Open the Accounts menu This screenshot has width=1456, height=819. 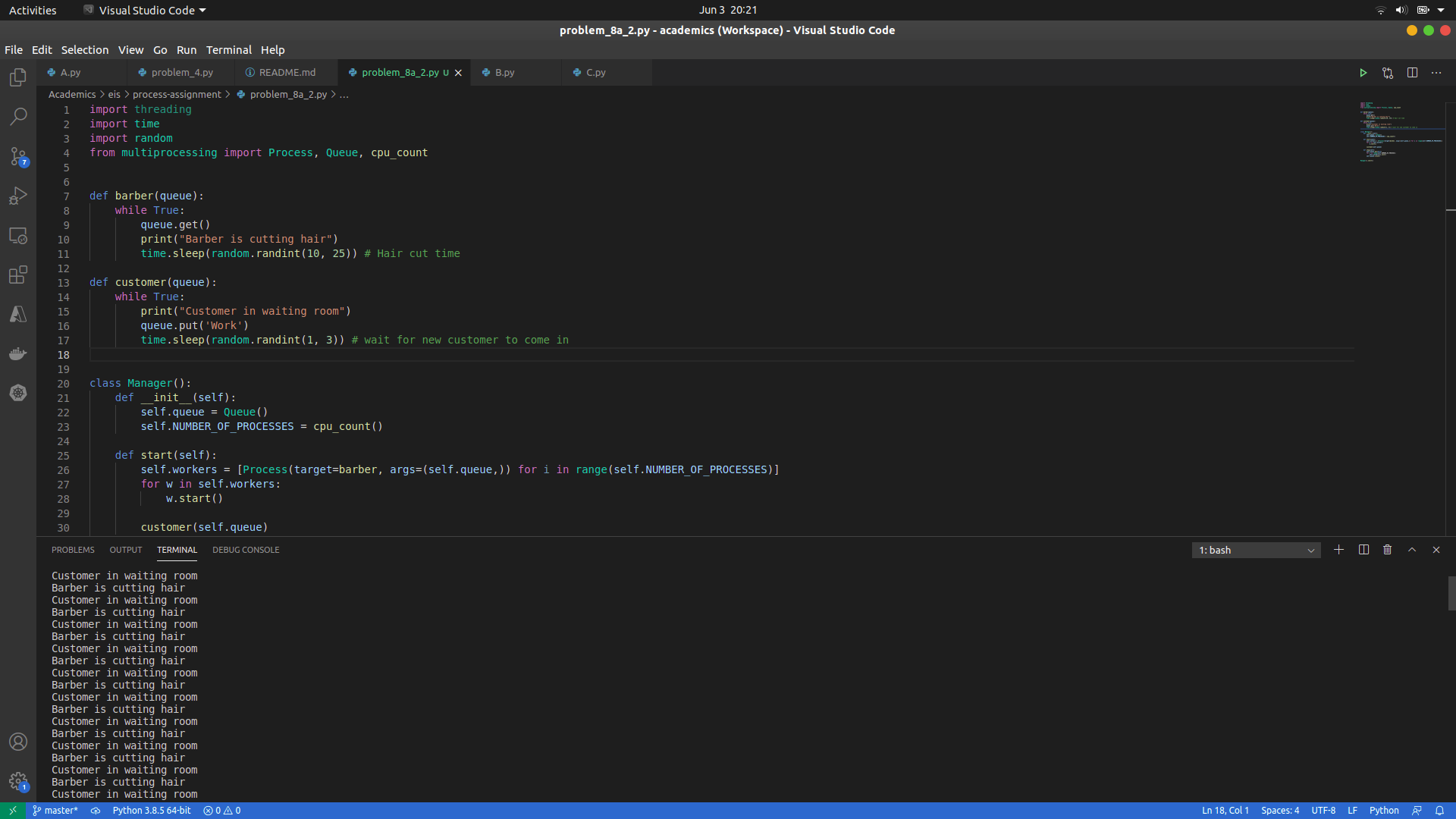click(x=18, y=742)
